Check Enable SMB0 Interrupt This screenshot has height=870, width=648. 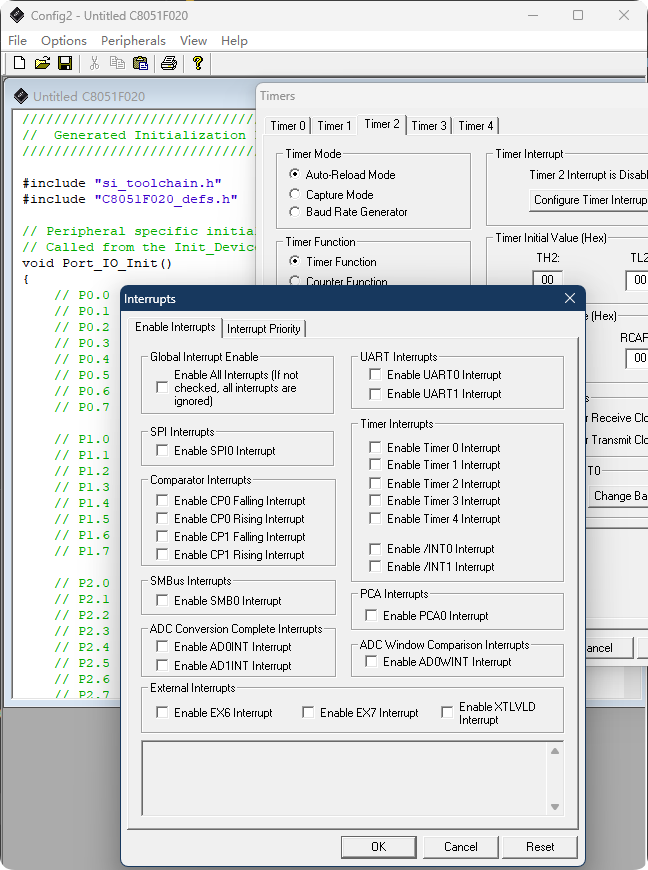click(162, 600)
